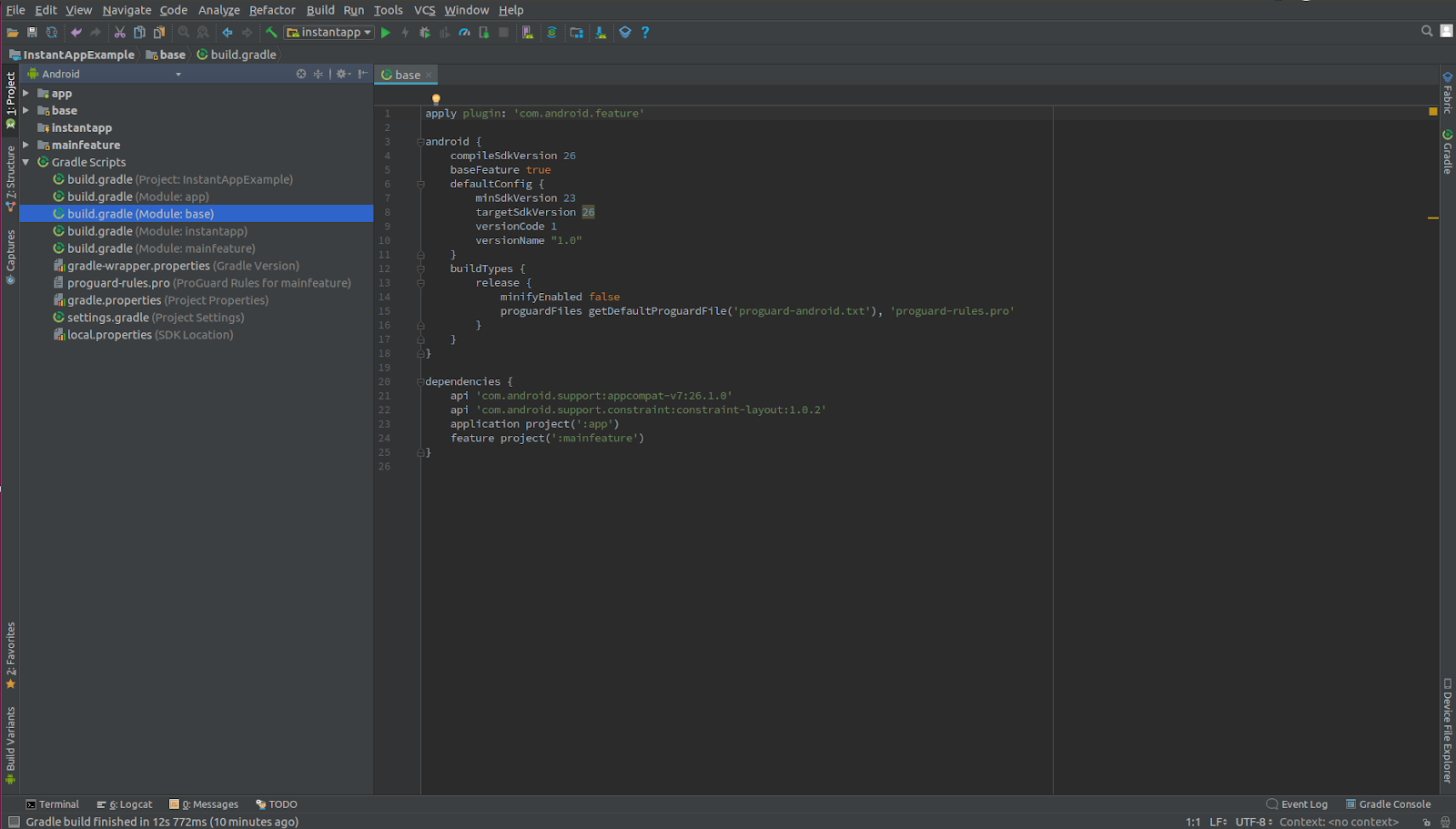This screenshot has width=1456, height=829.
Task: Expand the mainfeature module folder
Action: coord(26,145)
